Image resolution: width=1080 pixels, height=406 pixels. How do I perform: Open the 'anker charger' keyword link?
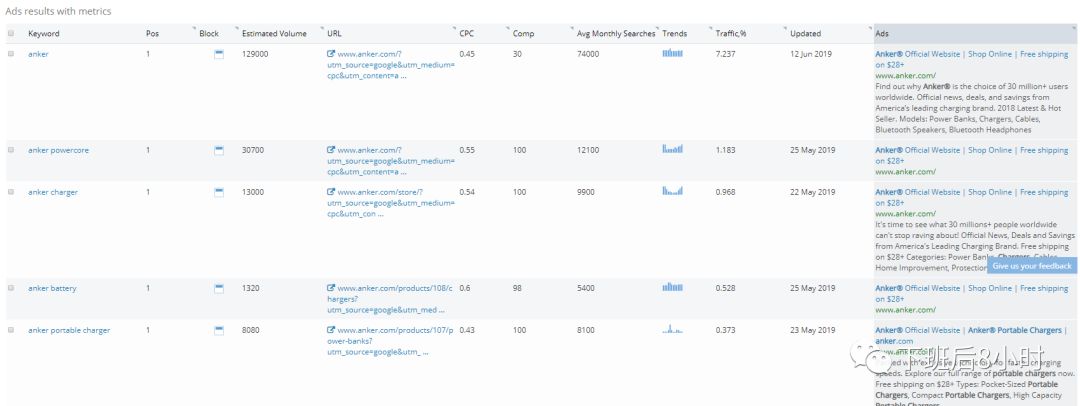pyautogui.click(x=53, y=192)
